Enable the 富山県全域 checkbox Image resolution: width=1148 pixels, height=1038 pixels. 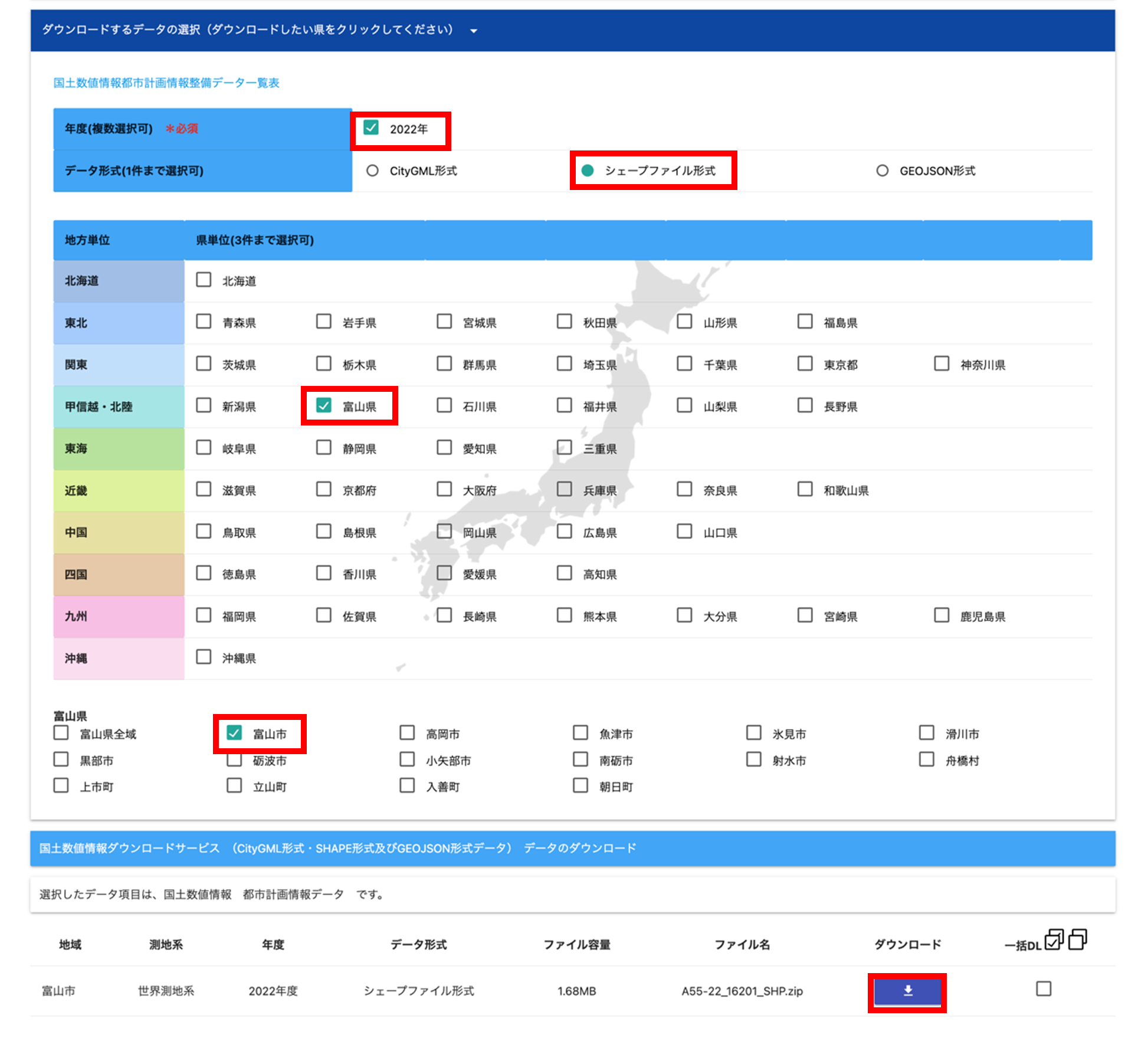pyautogui.click(x=61, y=733)
